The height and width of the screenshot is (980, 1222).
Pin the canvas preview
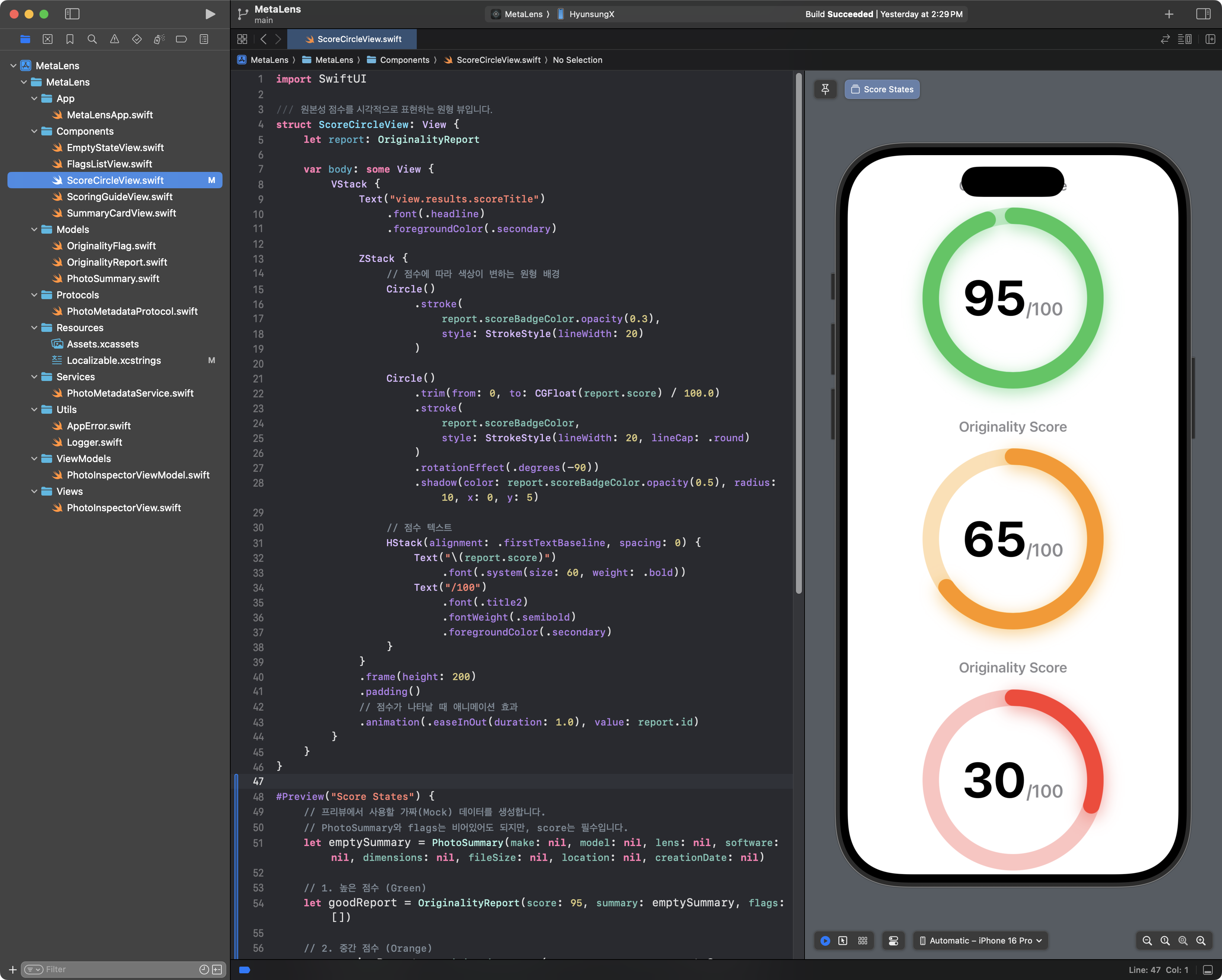[825, 89]
